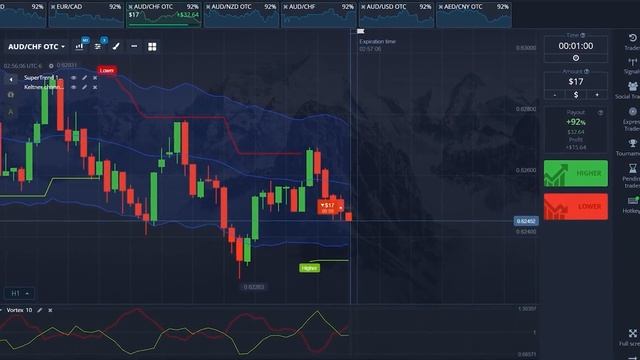
Task: Open the AUD/CHF OTC asset dropdown
Action: [36, 47]
